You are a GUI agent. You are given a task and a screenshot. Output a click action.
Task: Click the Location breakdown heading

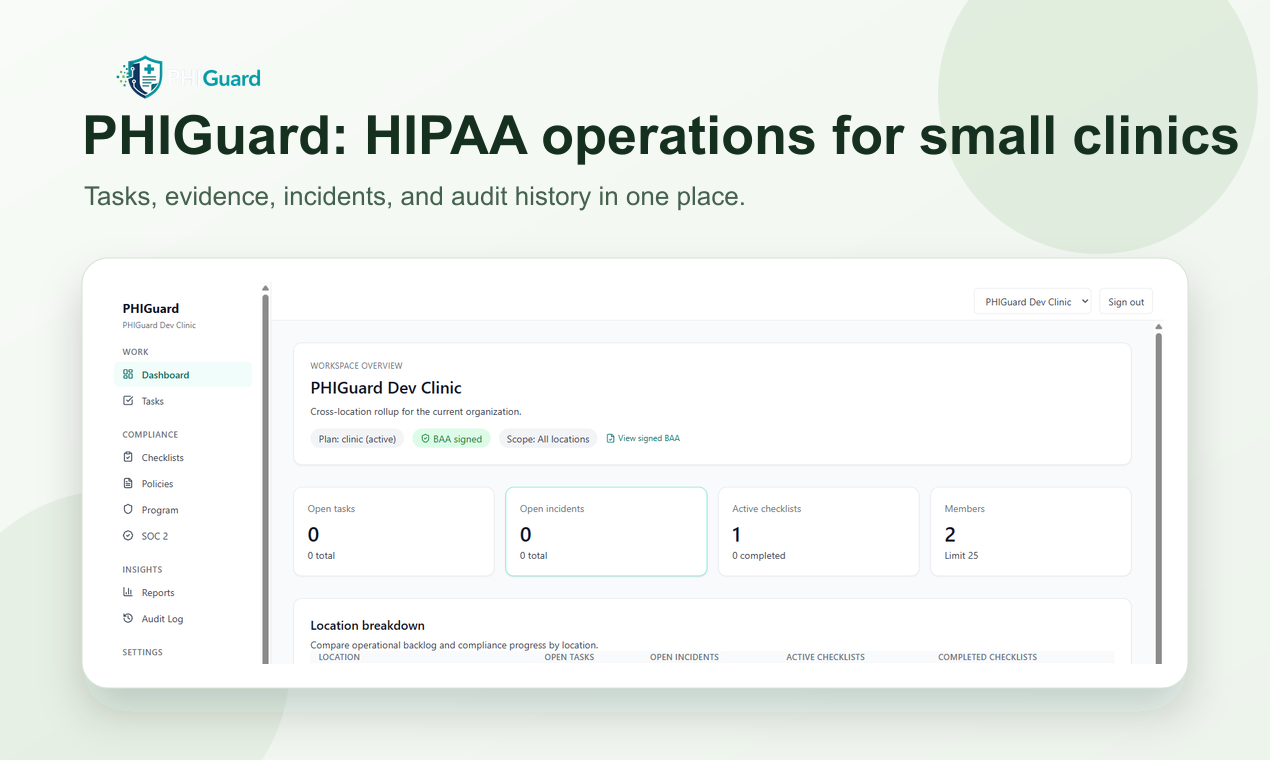(367, 625)
